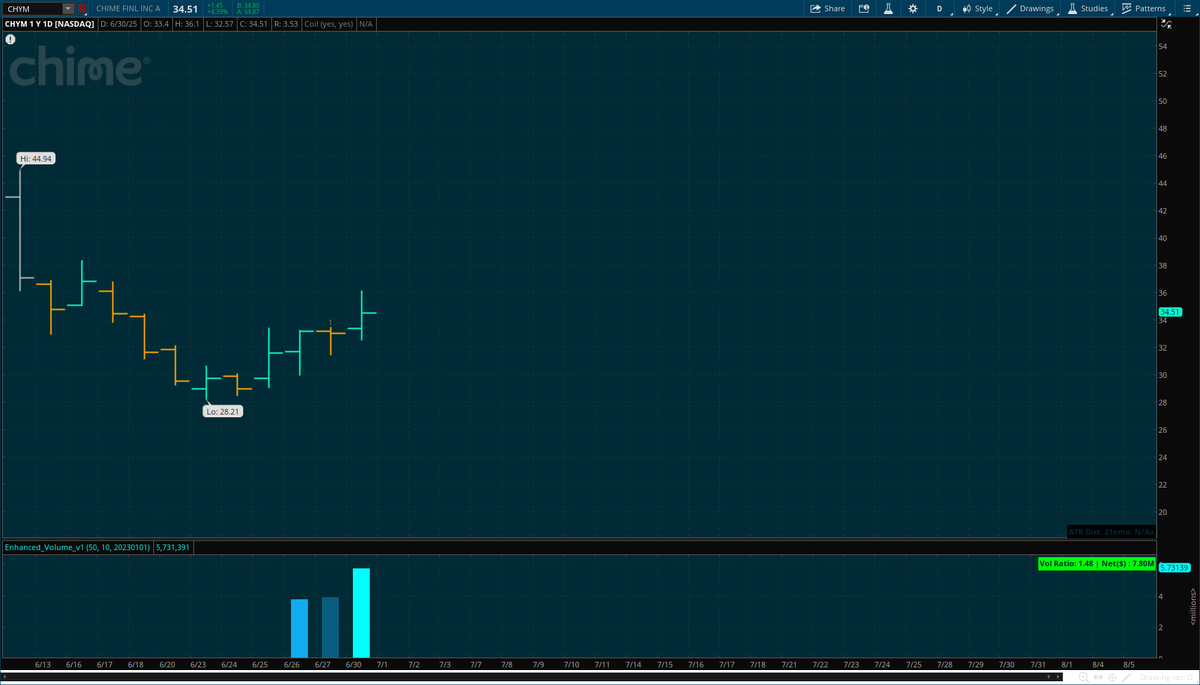Click the 34.51 last price in header

click(185, 9)
